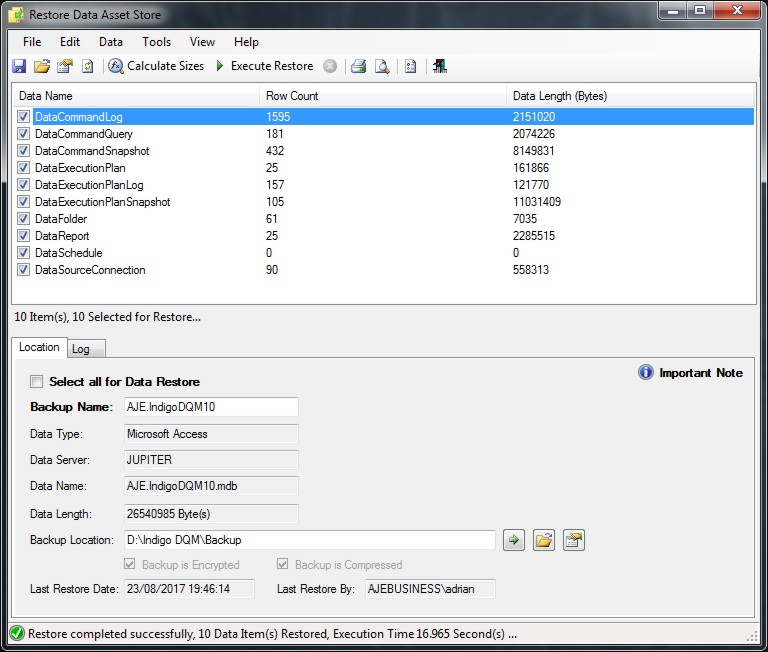Click the Print Preview magnifier icon
The image size is (768, 652).
coord(381,66)
